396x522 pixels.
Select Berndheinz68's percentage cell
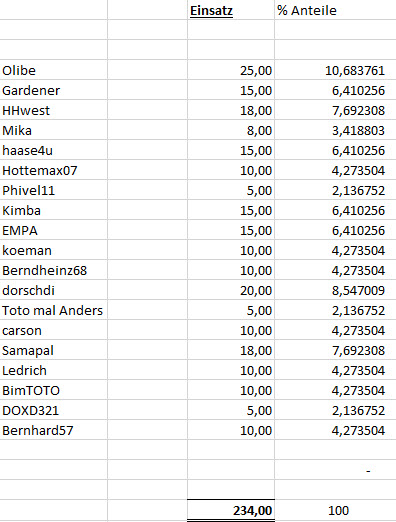(x=335, y=270)
